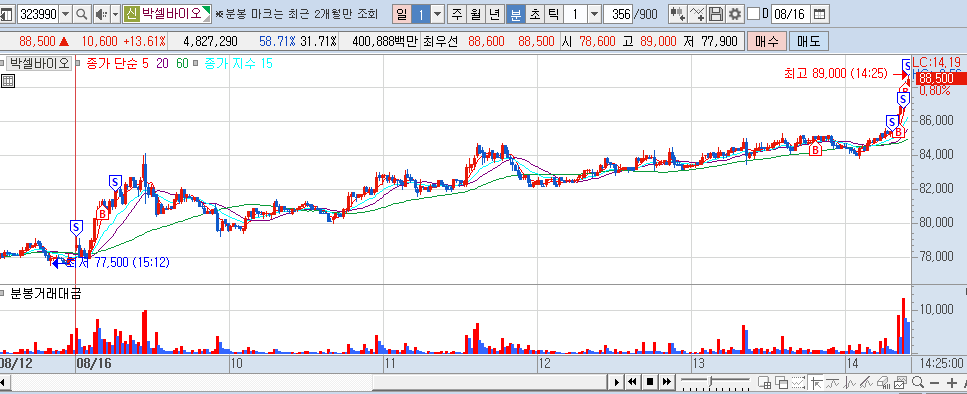Click the diagonal trend line tool icon
967x394 pixels.
866,382
